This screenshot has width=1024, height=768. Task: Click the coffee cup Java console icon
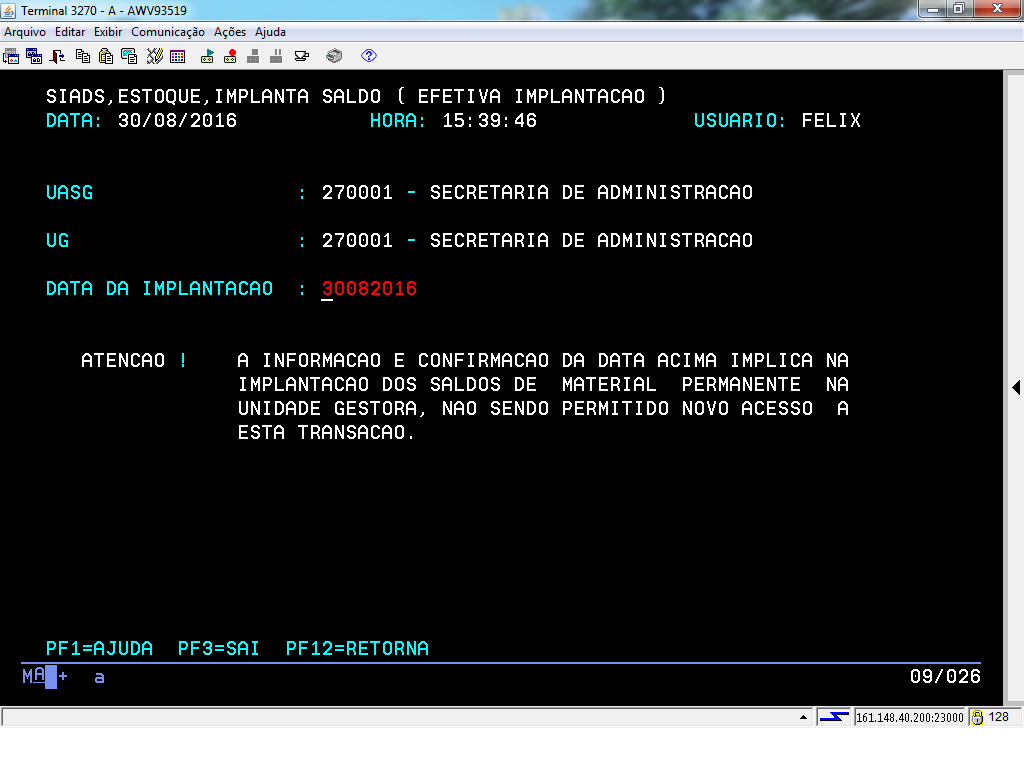coord(302,56)
